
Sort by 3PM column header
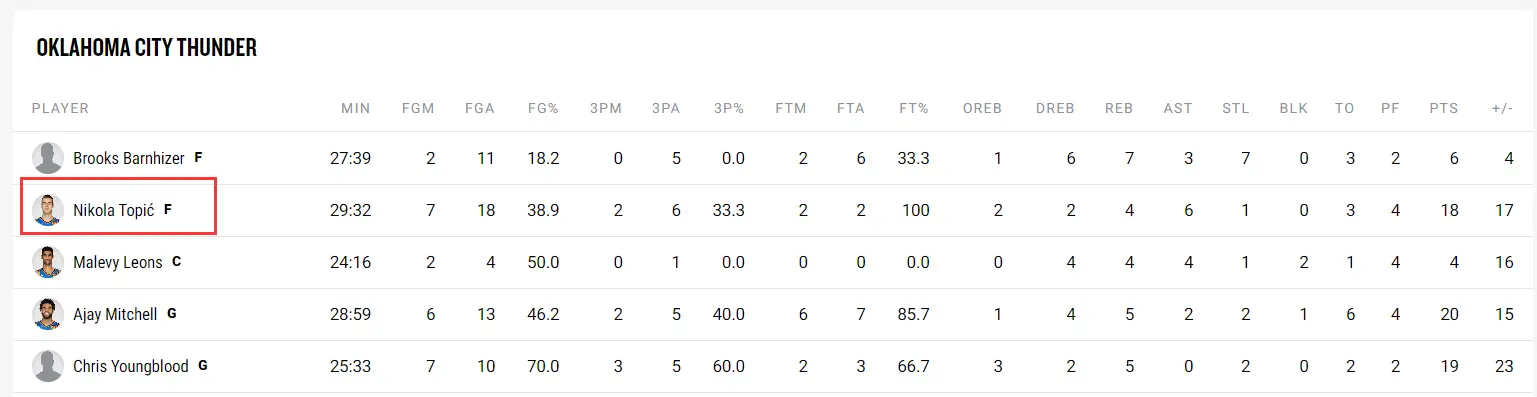[604, 108]
